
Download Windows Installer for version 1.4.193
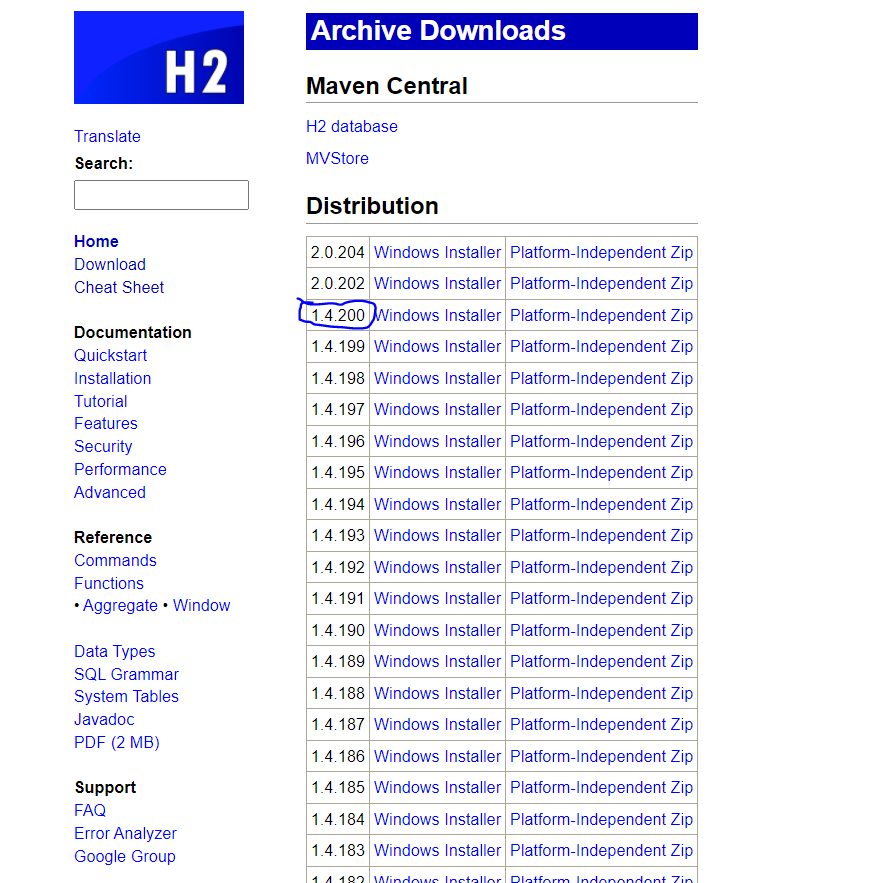coord(437,535)
